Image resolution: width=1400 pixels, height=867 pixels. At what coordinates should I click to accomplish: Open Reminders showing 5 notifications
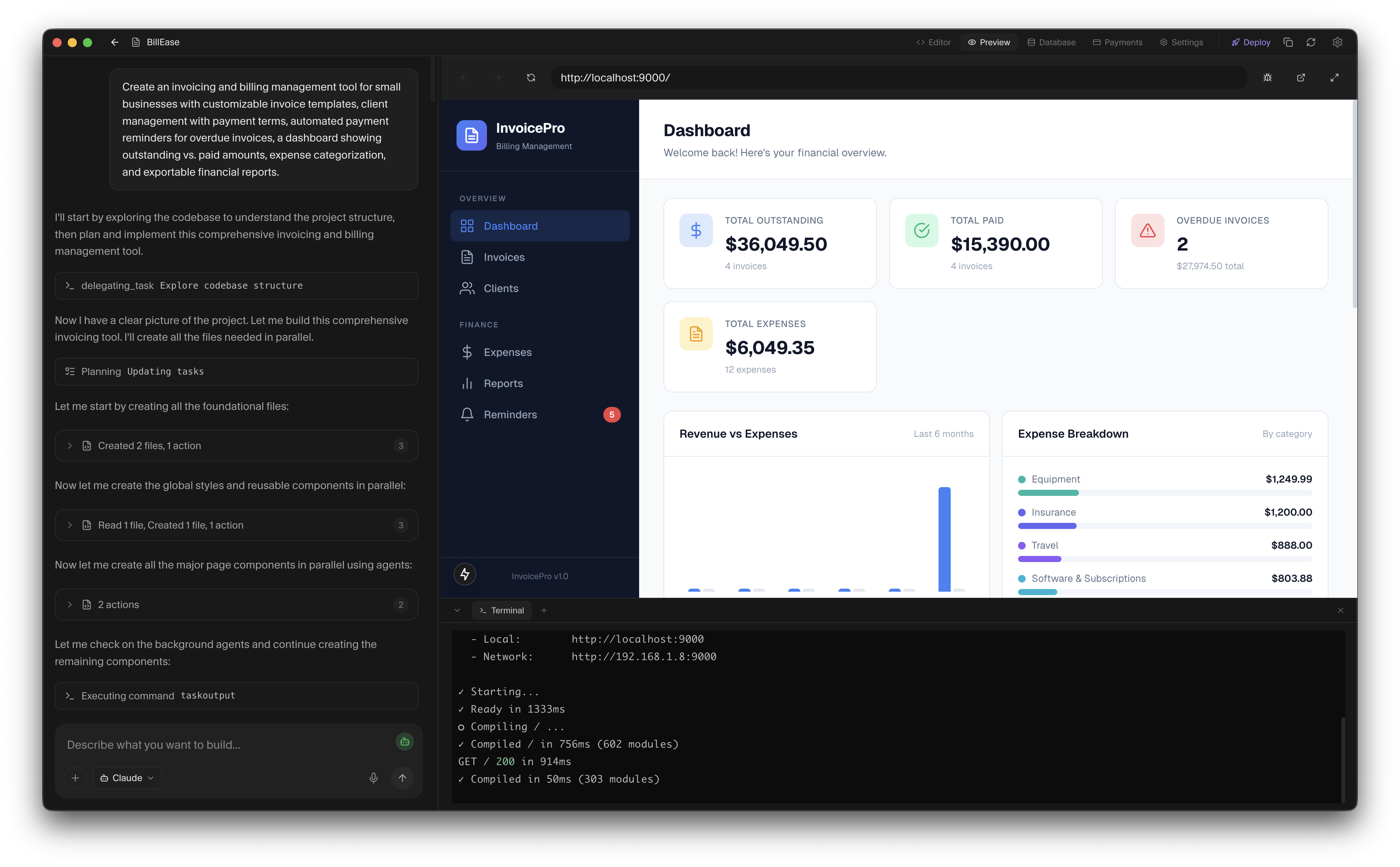click(x=510, y=414)
